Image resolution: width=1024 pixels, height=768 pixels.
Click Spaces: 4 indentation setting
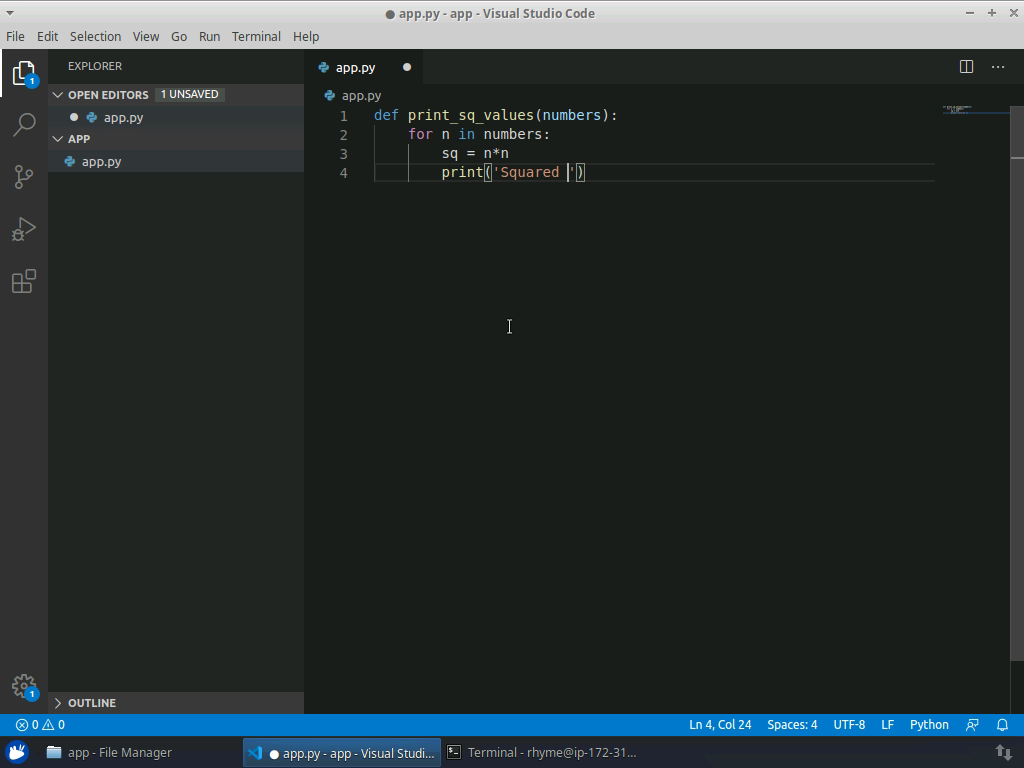tap(792, 724)
